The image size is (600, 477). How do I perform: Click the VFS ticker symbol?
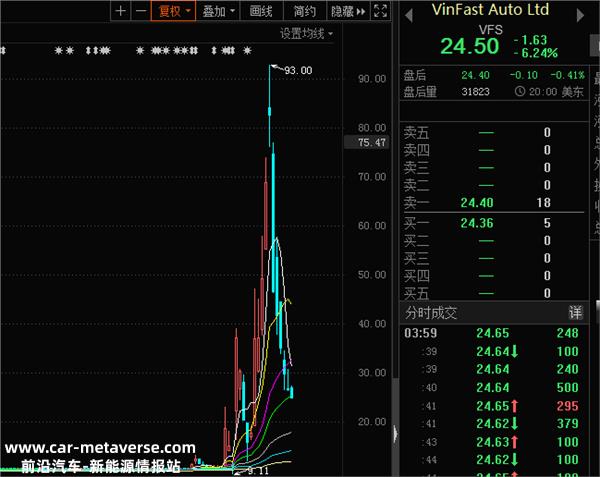point(491,29)
